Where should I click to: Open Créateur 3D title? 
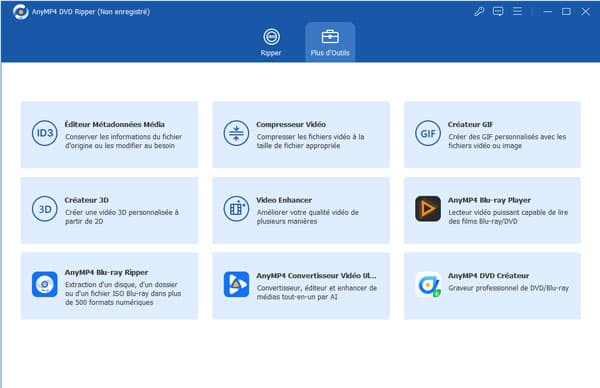[x=86, y=200]
